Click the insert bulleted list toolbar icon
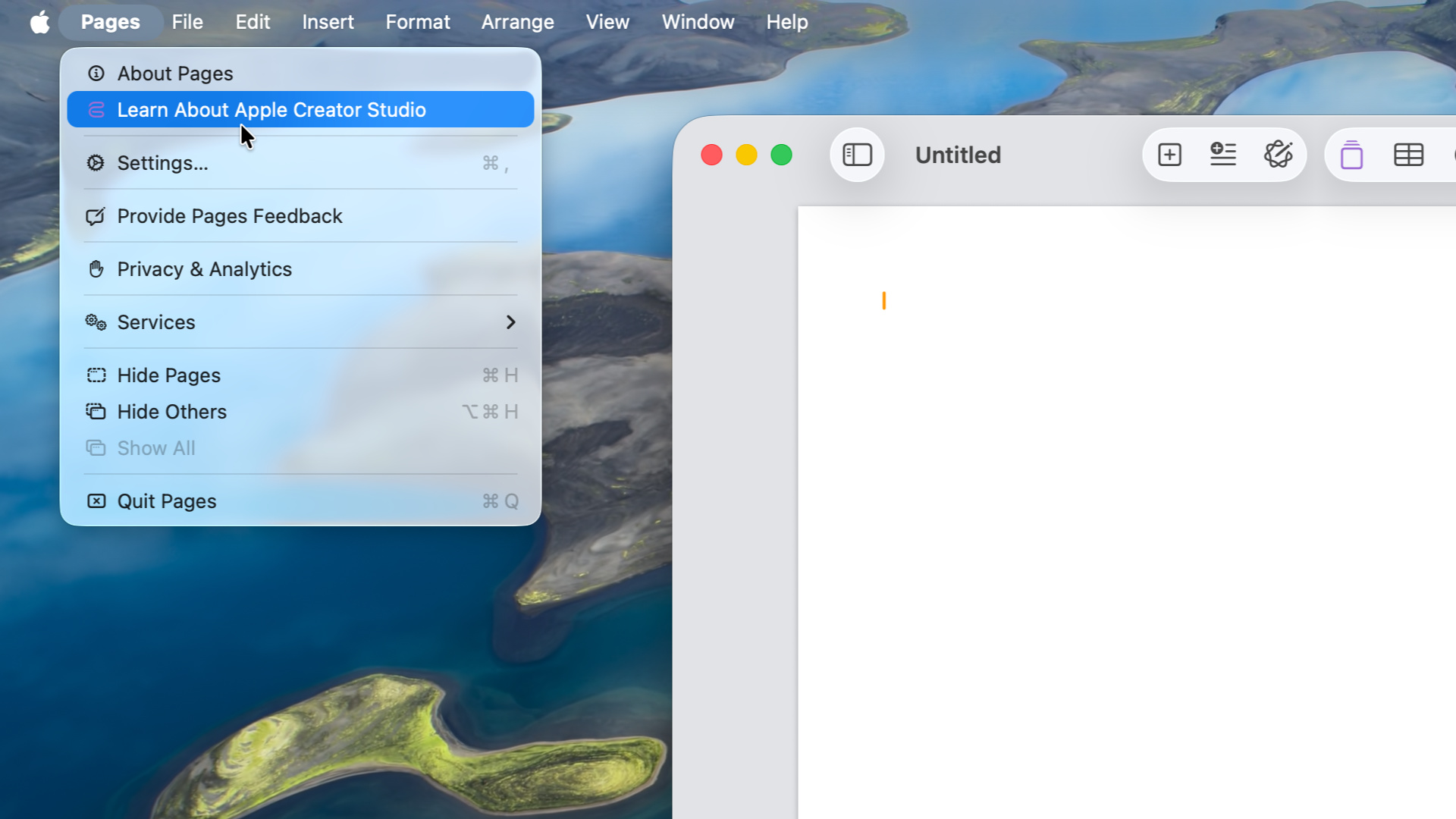This screenshot has width=1456, height=819. 1222,155
